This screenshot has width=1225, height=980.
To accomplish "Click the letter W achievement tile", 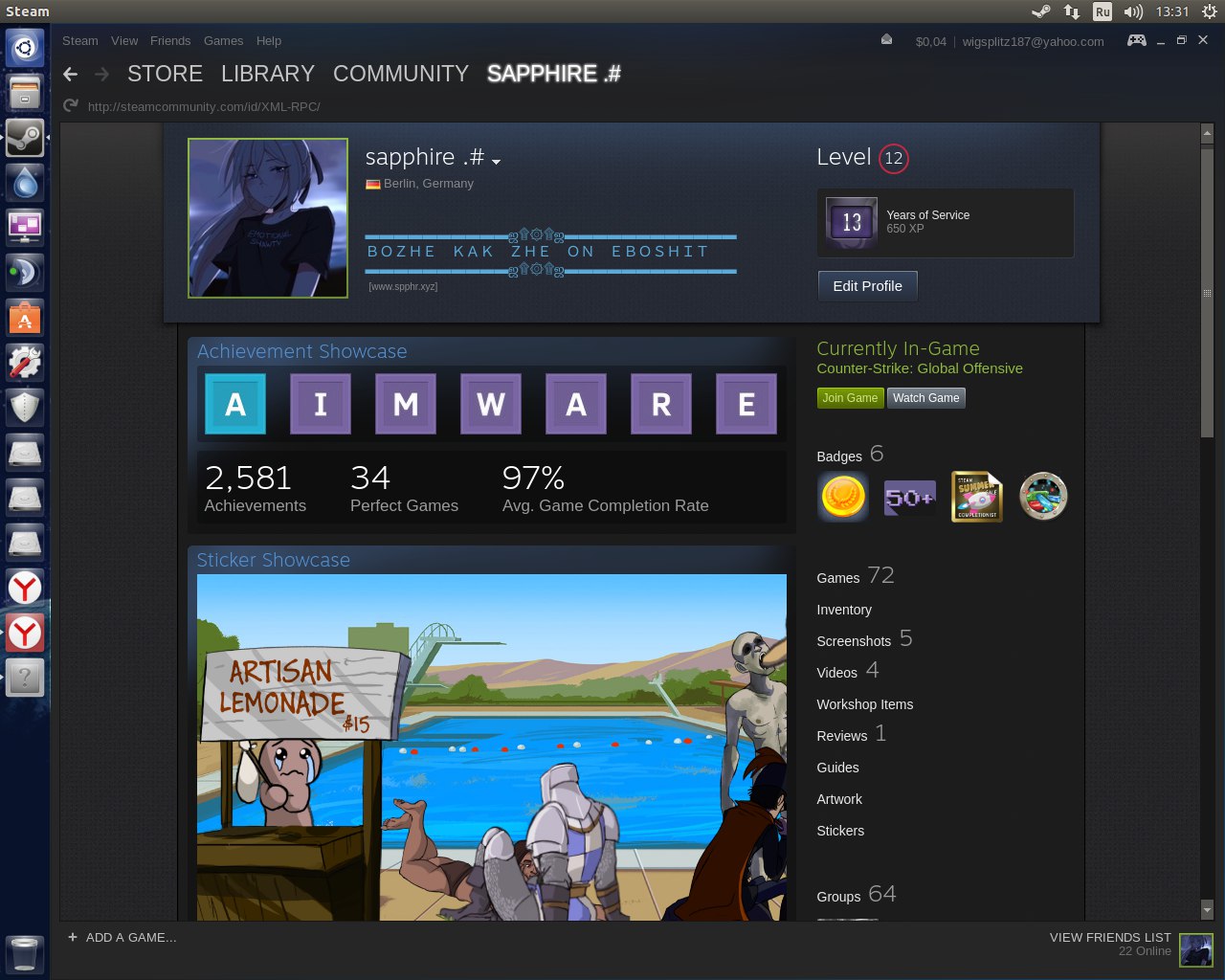I will 491,404.
